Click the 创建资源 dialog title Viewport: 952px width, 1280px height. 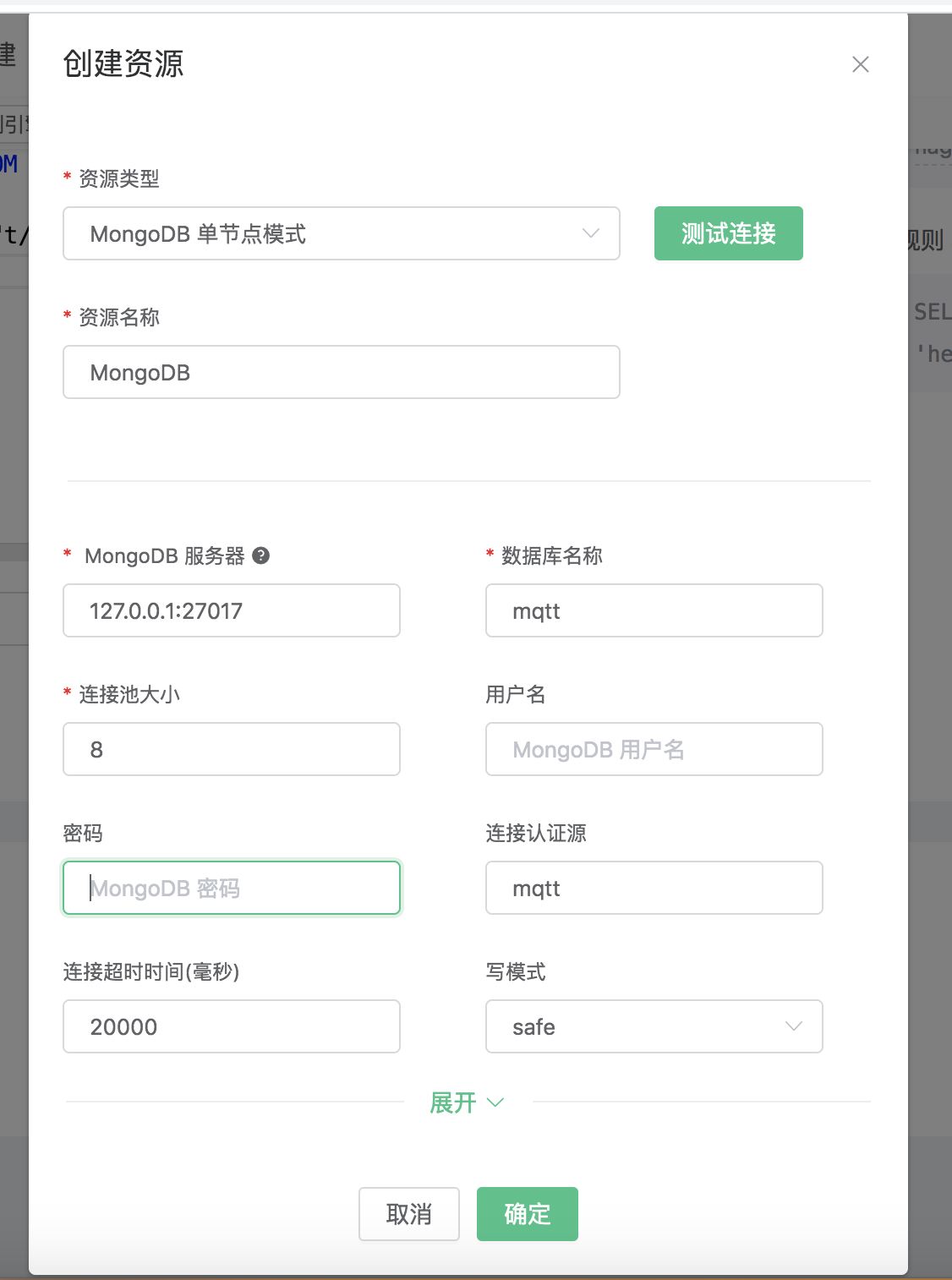tap(123, 64)
